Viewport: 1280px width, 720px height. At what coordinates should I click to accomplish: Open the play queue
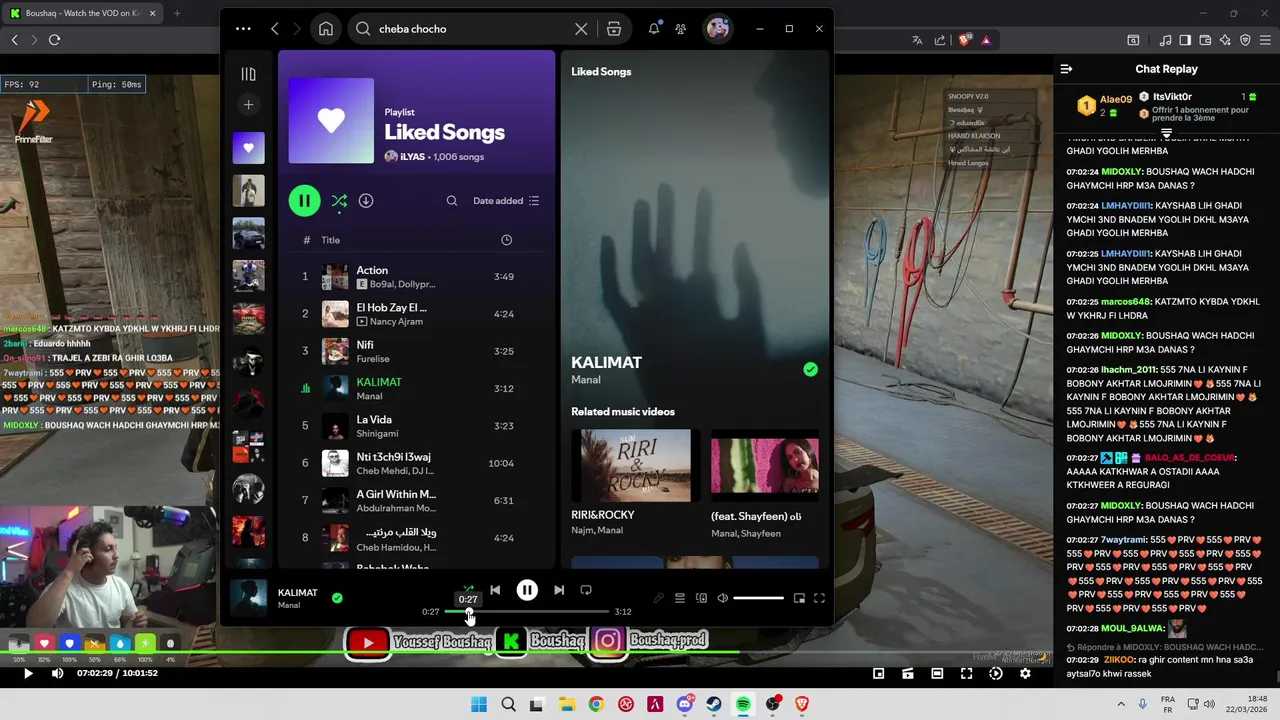click(680, 598)
